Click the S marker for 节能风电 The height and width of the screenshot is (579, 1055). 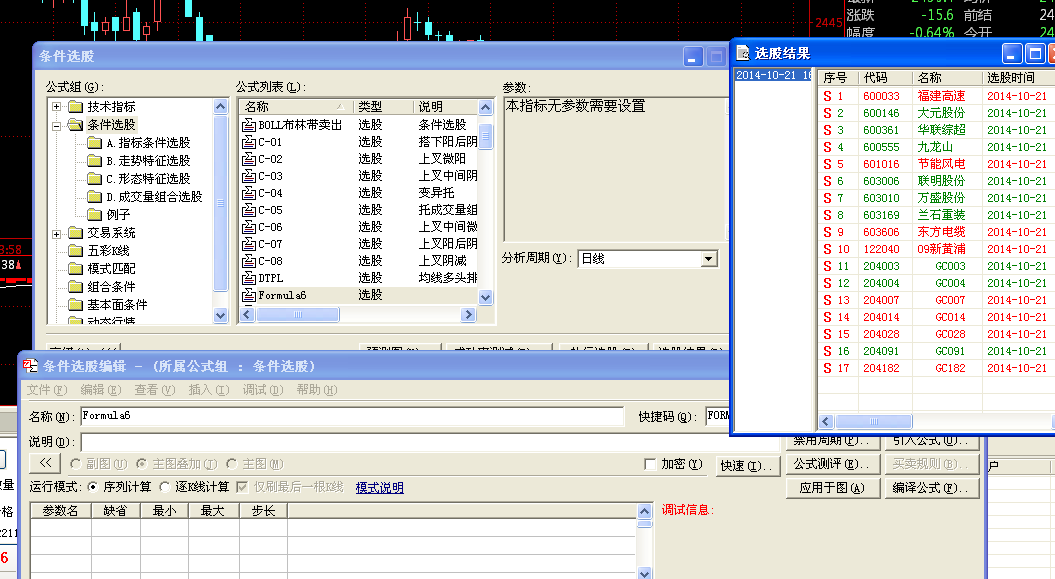tap(828, 164)
